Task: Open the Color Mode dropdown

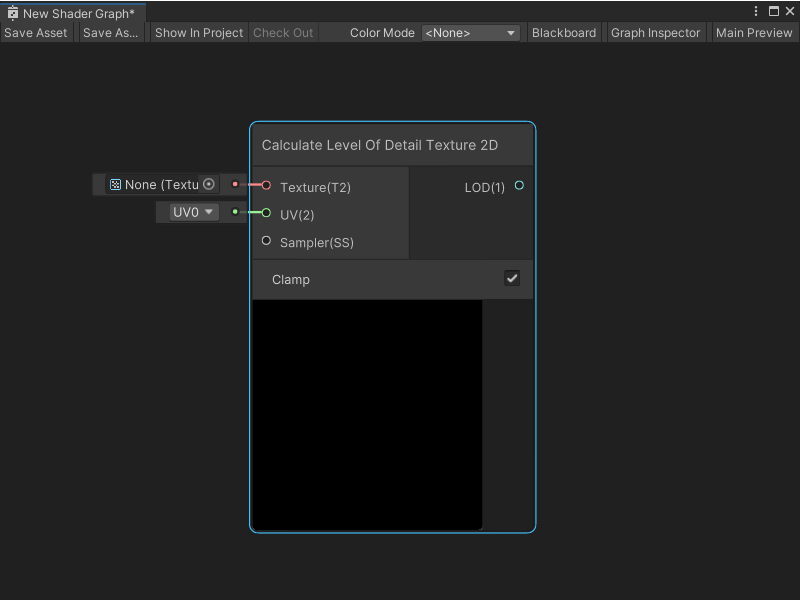Action: point(470,32)
